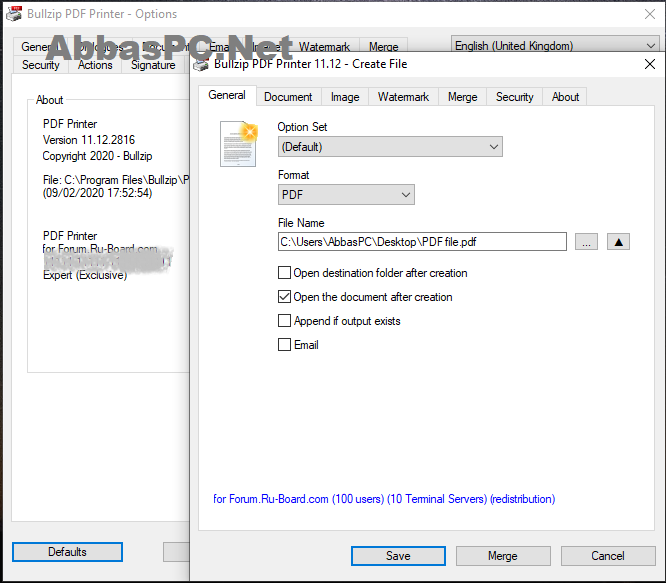
Task: Select Watermark tab in the Options window
Action: 324,46
